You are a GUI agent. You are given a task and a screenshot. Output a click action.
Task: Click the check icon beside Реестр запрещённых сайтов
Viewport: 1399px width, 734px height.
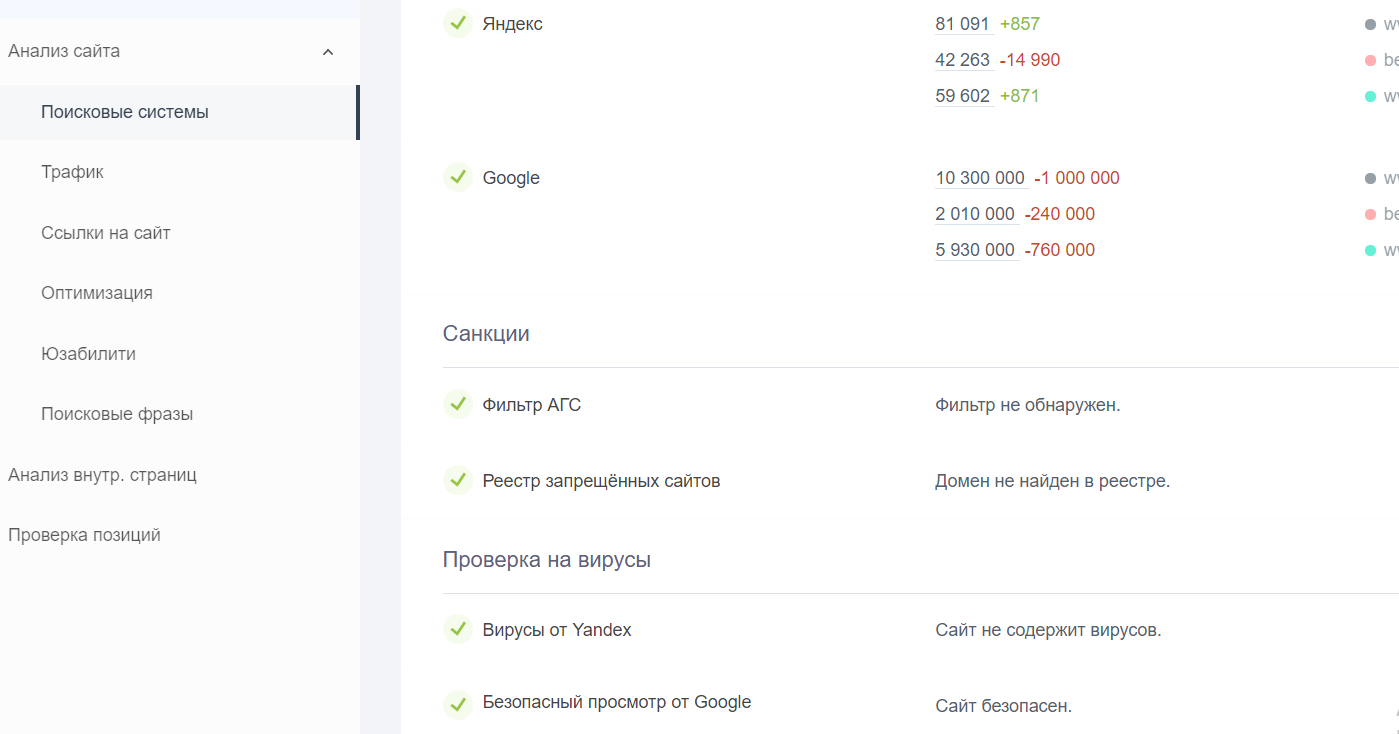(457, 480)
